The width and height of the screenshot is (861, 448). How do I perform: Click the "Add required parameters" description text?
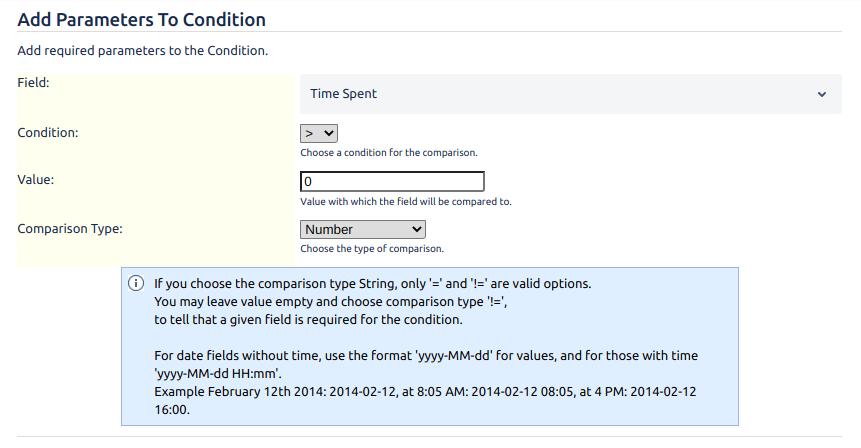pyautogui.click(x=142, y=50)
